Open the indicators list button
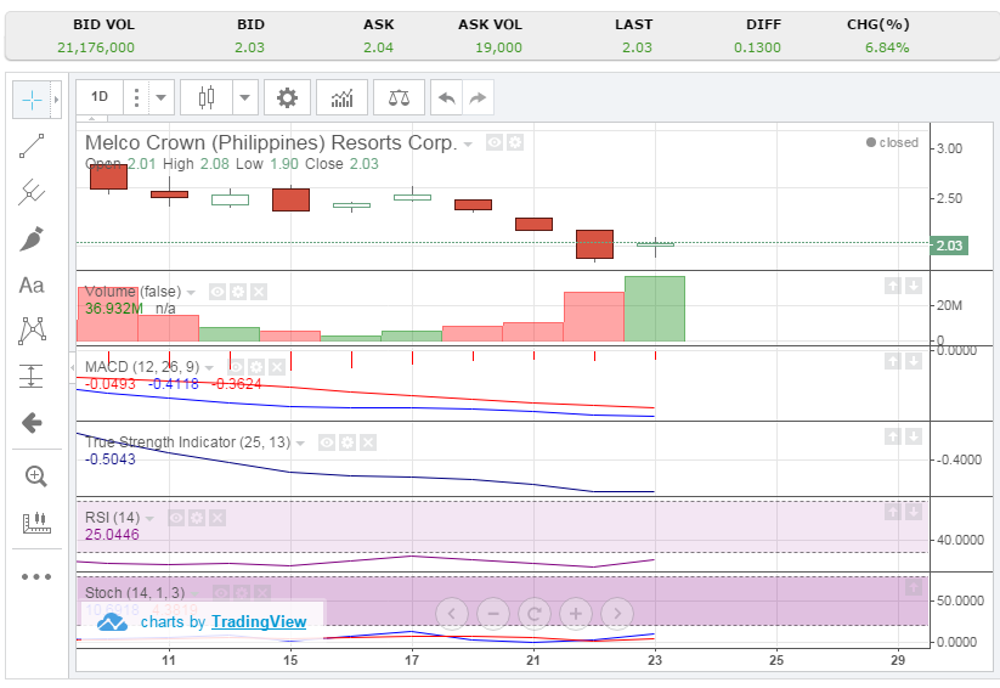 click(x=342, y=98)
